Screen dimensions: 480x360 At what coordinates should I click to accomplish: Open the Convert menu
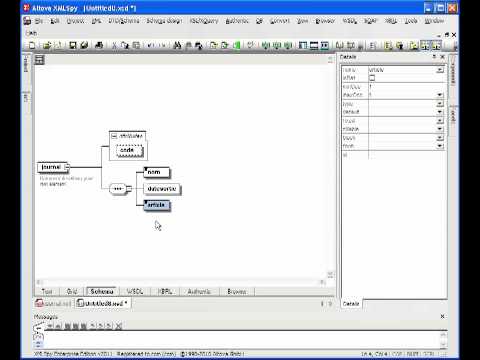click(x=280, y=21)
